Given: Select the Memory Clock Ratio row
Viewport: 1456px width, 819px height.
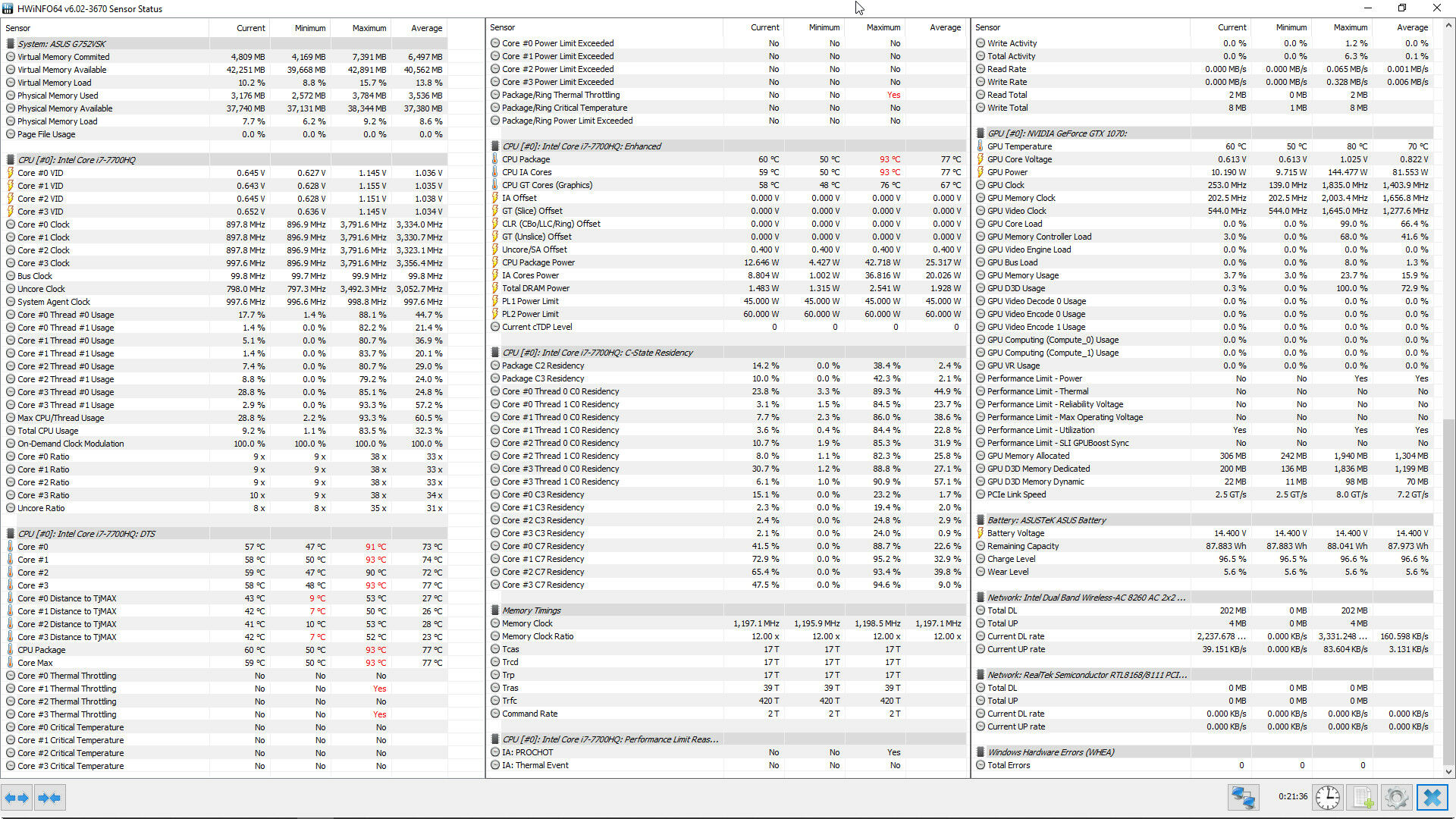Looking at the screenshot, I should point(727,636).
